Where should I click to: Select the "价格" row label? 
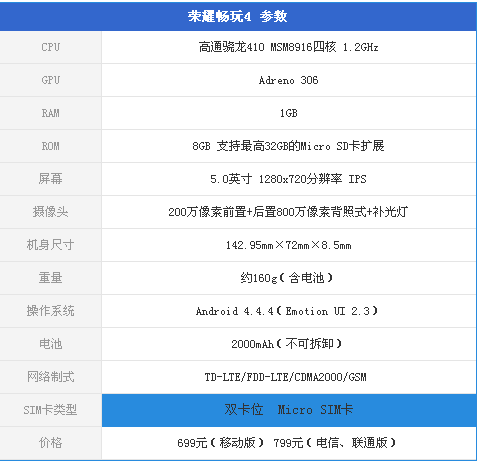click(50, 443)
